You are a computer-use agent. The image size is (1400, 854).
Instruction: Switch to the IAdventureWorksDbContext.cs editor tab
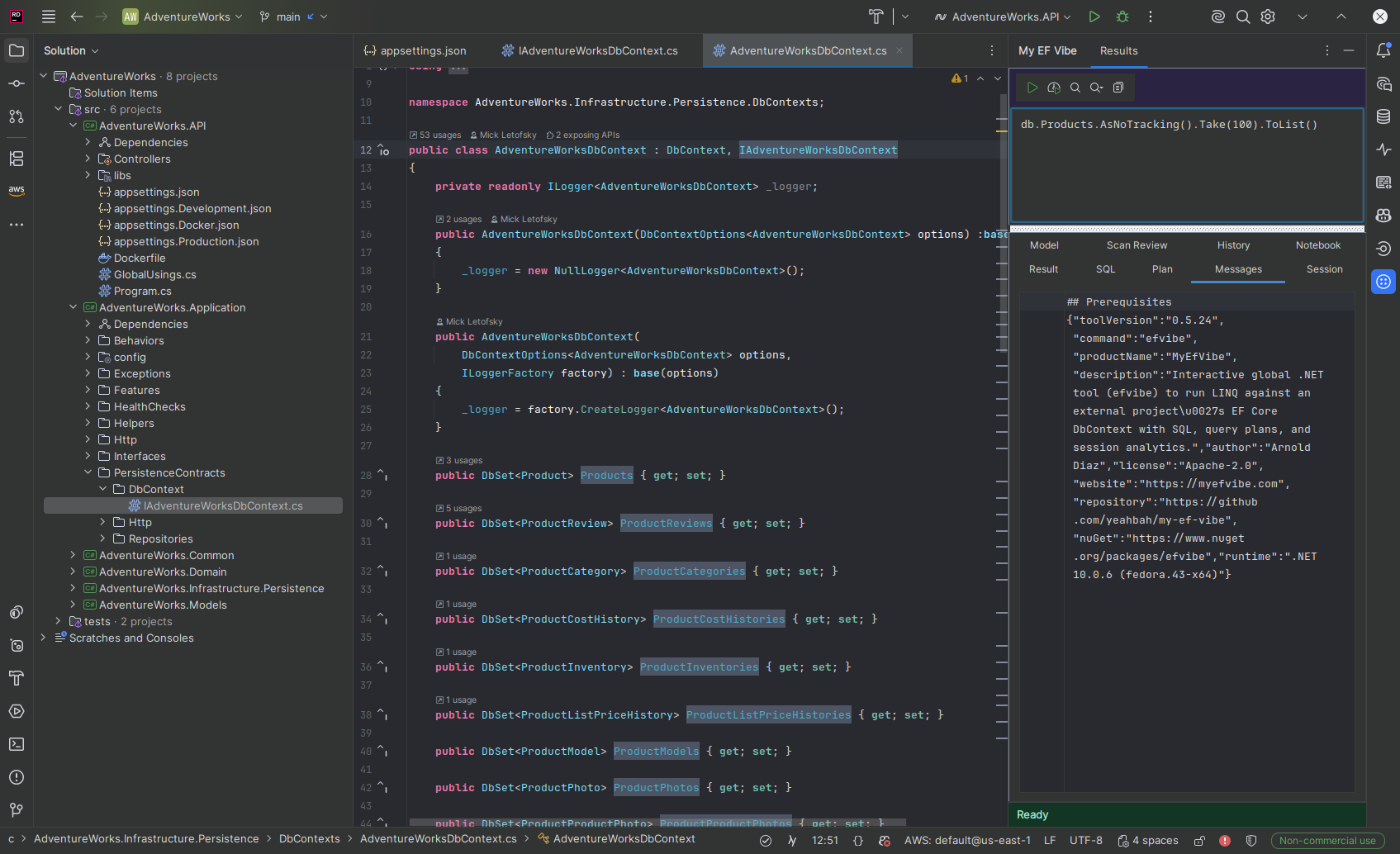coord(590,50)
